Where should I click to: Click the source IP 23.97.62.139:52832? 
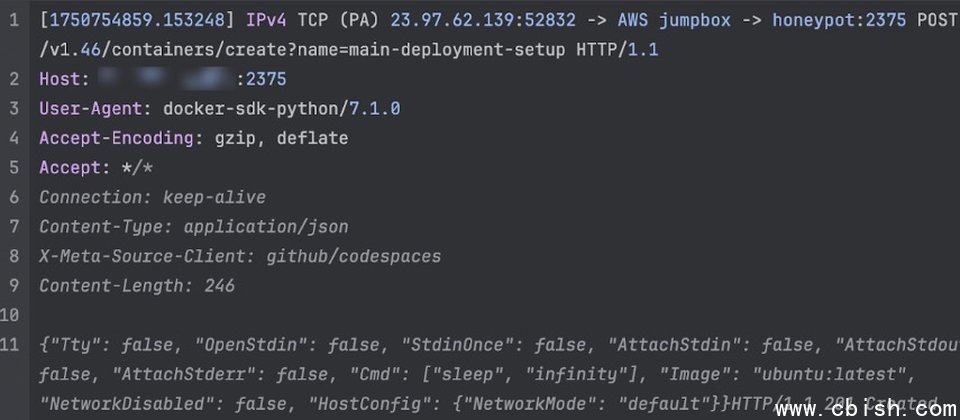pos(483,20)
